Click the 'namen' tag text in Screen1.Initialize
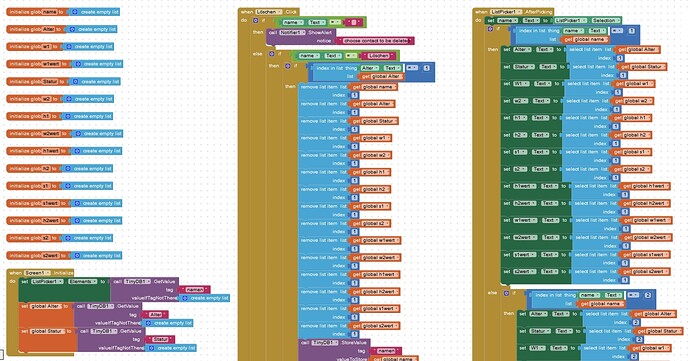 (195, 290)
